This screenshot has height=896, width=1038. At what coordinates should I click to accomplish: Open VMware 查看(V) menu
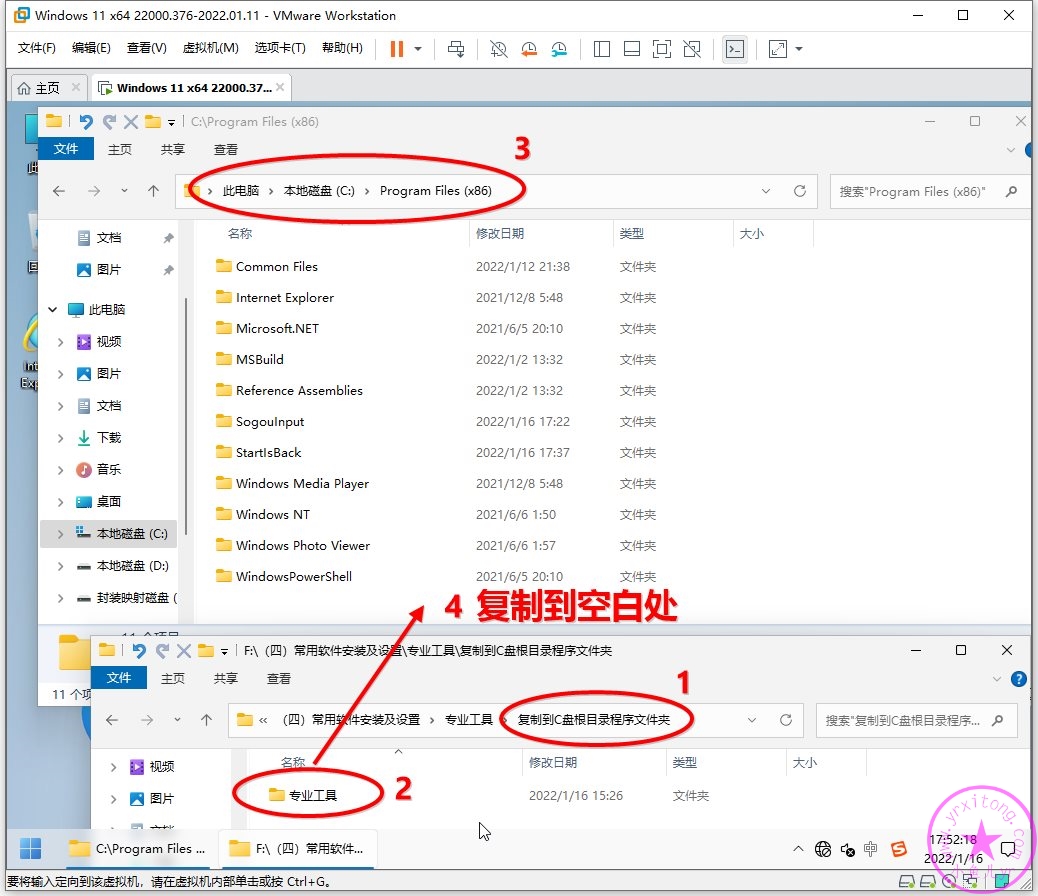tap(146, 48)
